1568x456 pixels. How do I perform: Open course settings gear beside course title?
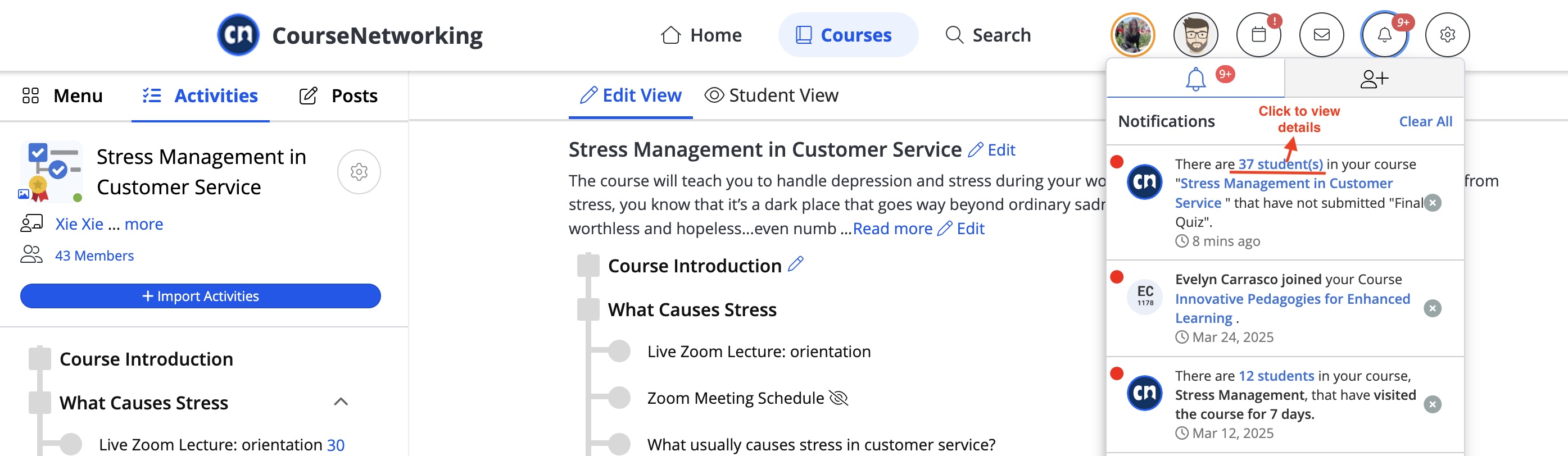[x=359, y=172]
